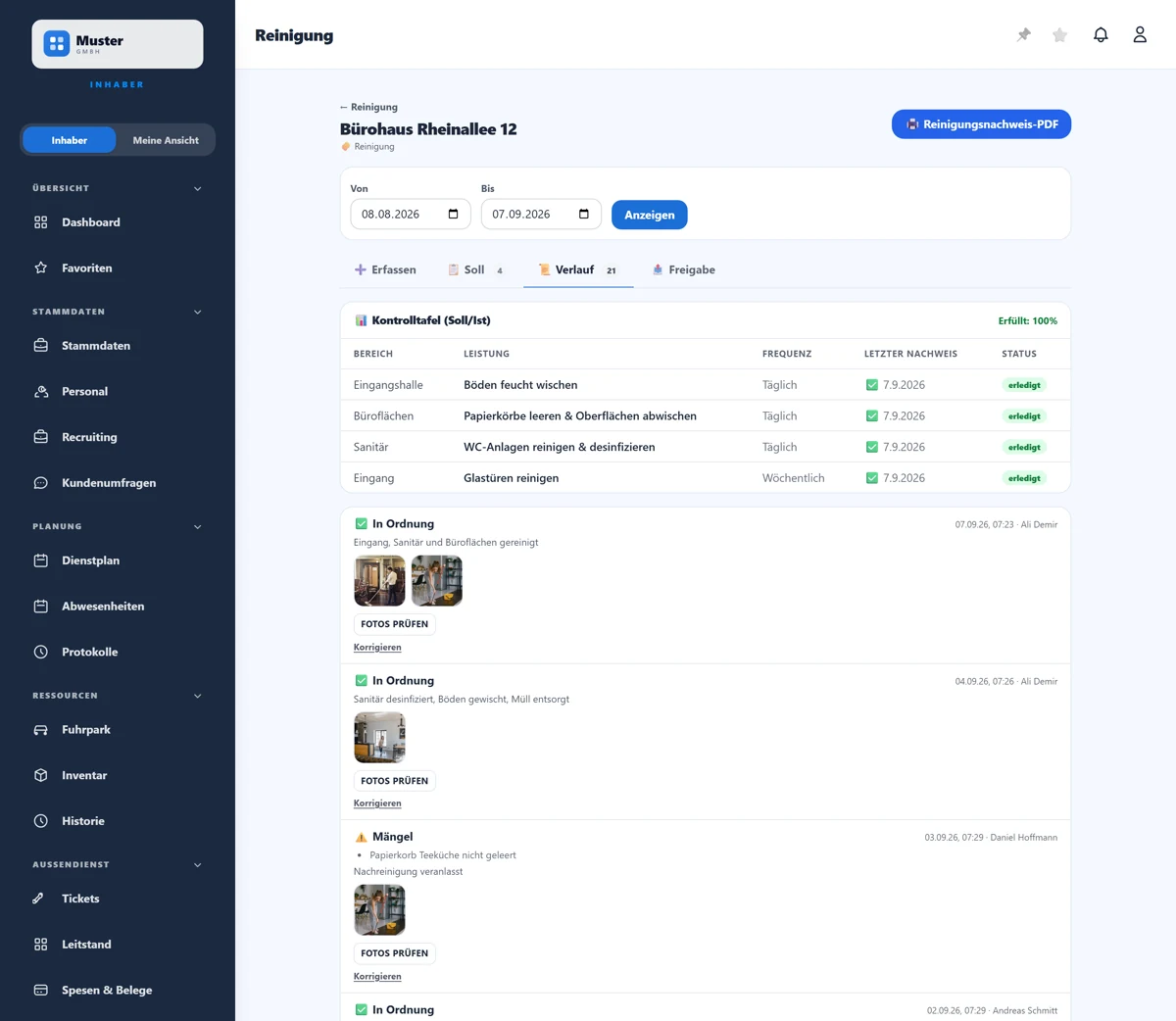
Task: Go back via the Reinigung breadcrumb link
Action: [368, 107]
